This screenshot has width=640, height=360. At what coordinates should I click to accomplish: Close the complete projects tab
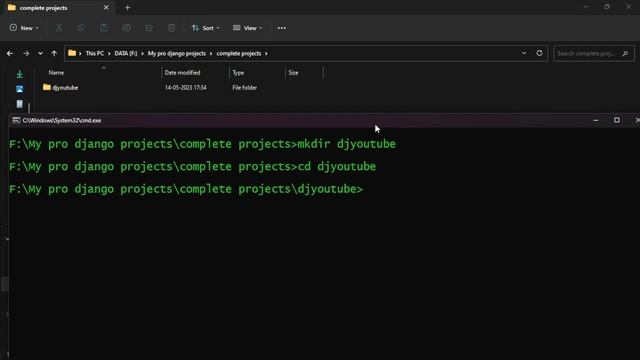click(x=106, y=7)
